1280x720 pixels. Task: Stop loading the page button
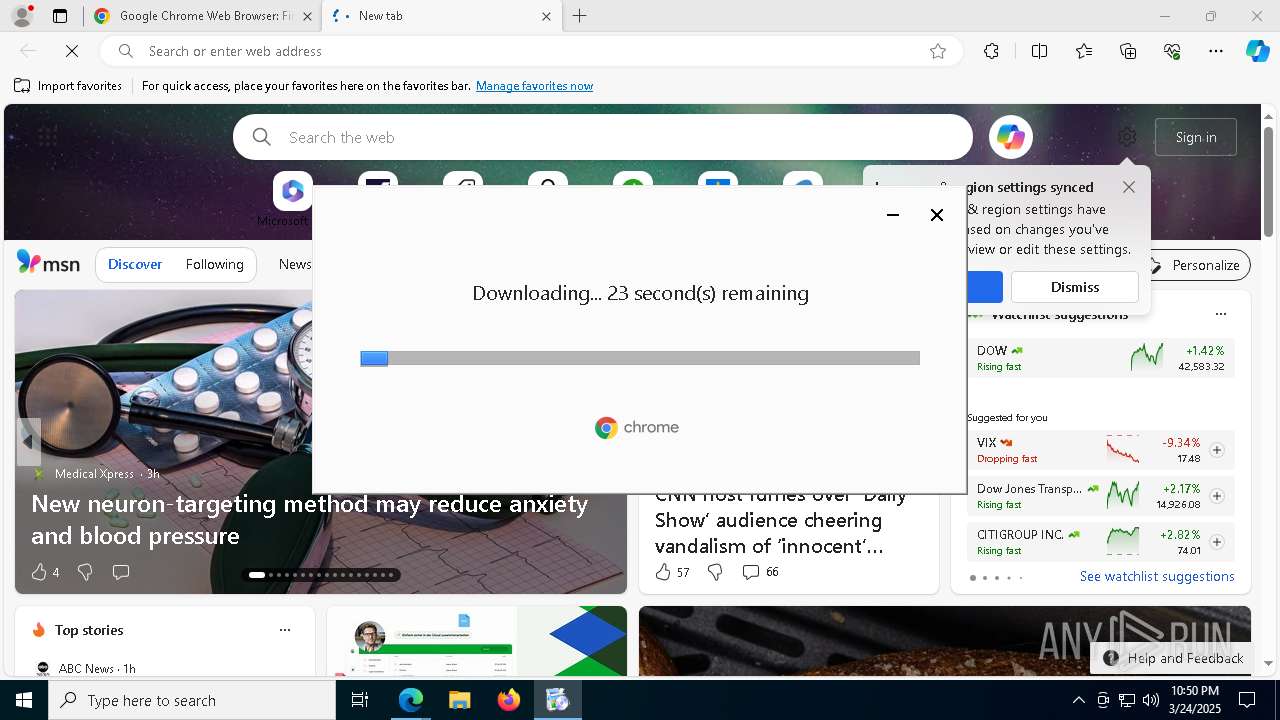72,51
